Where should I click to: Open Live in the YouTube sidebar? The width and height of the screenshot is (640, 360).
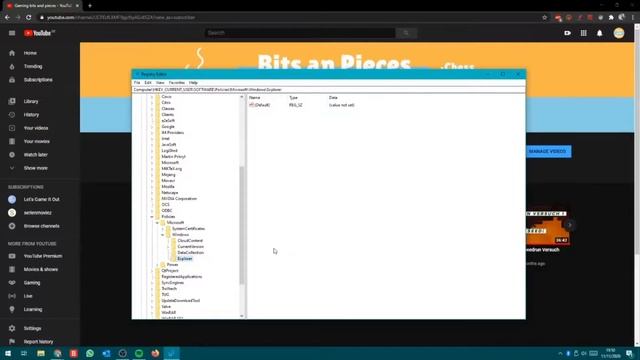(x=28, y=296)
